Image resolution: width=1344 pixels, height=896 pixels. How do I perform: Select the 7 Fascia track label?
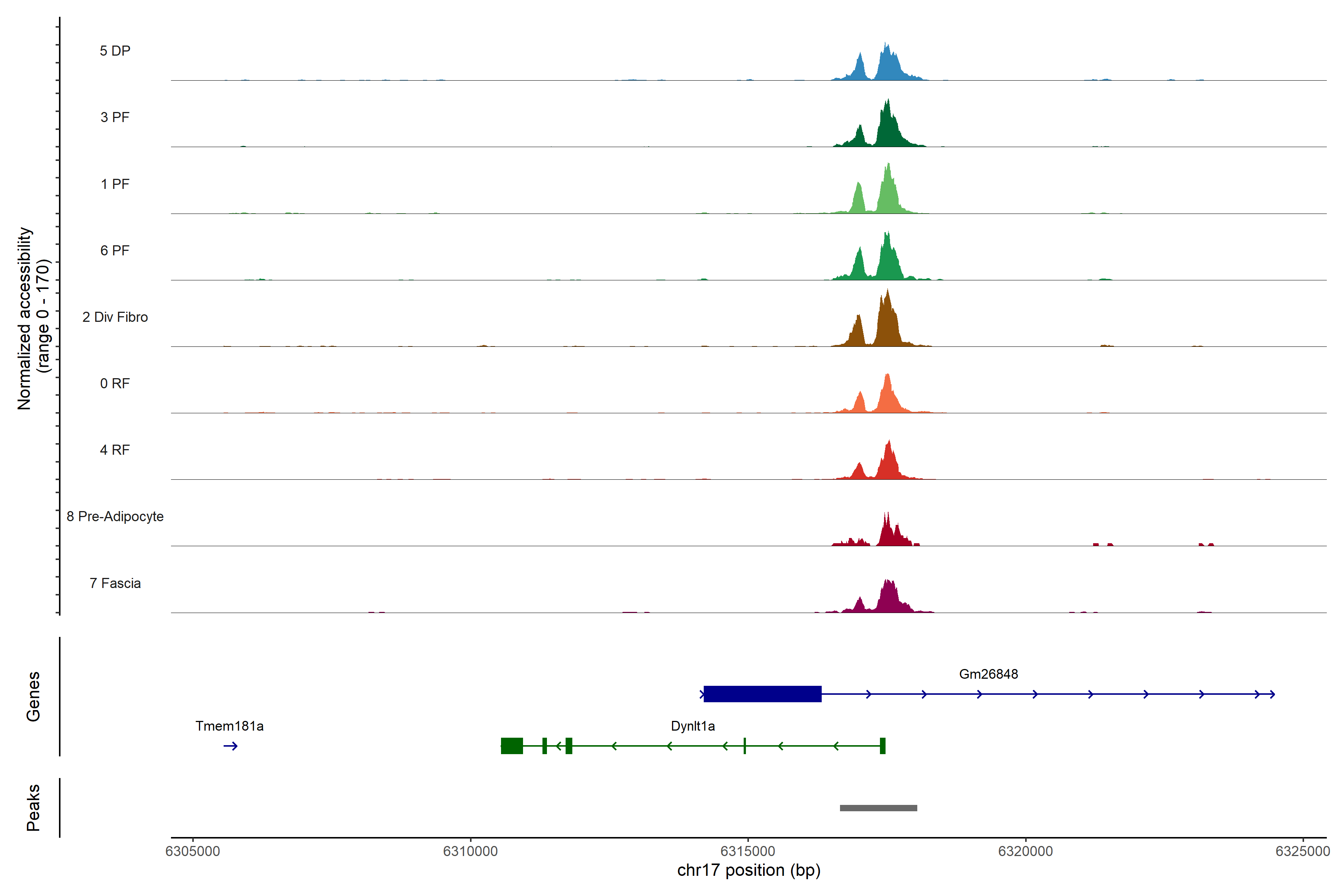coord(115,583)
